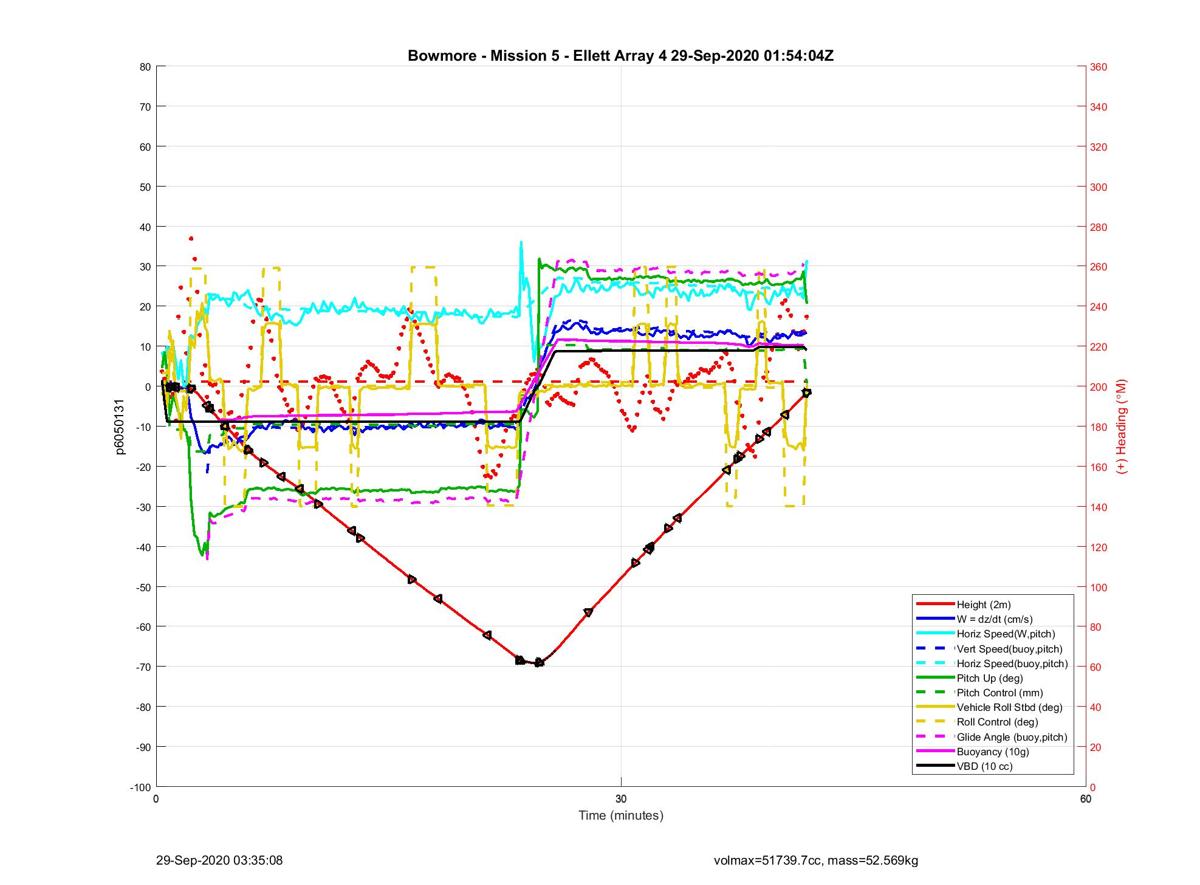Click red heading axis tick label '100'
This screenshot has width=1200, height=885.
(1099, 587)
